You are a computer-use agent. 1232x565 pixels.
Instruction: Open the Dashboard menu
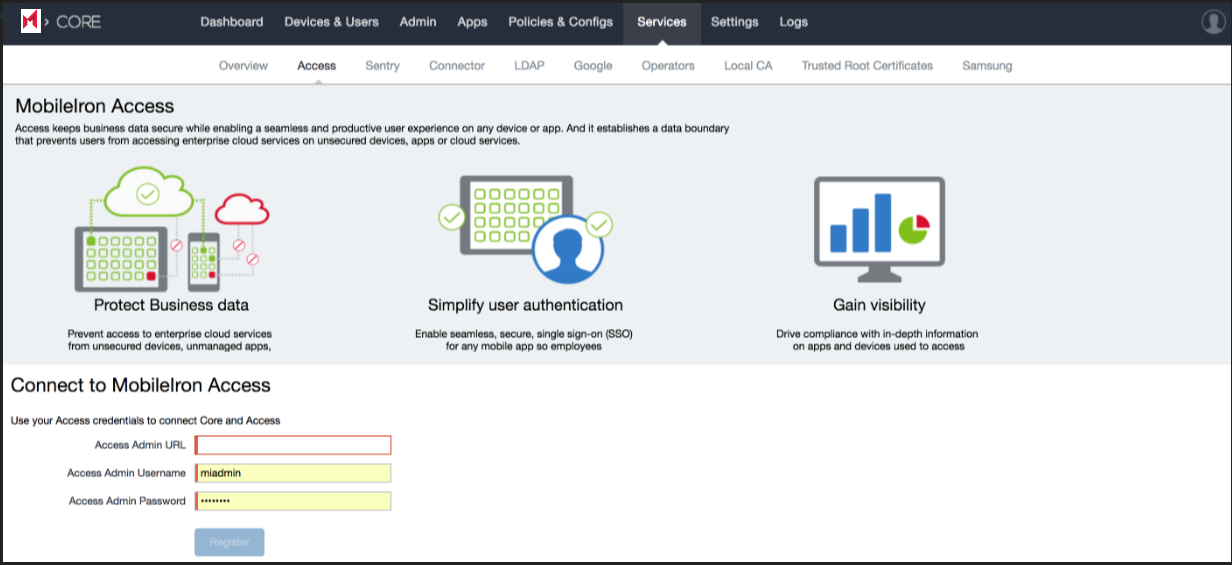coord(232,22)
